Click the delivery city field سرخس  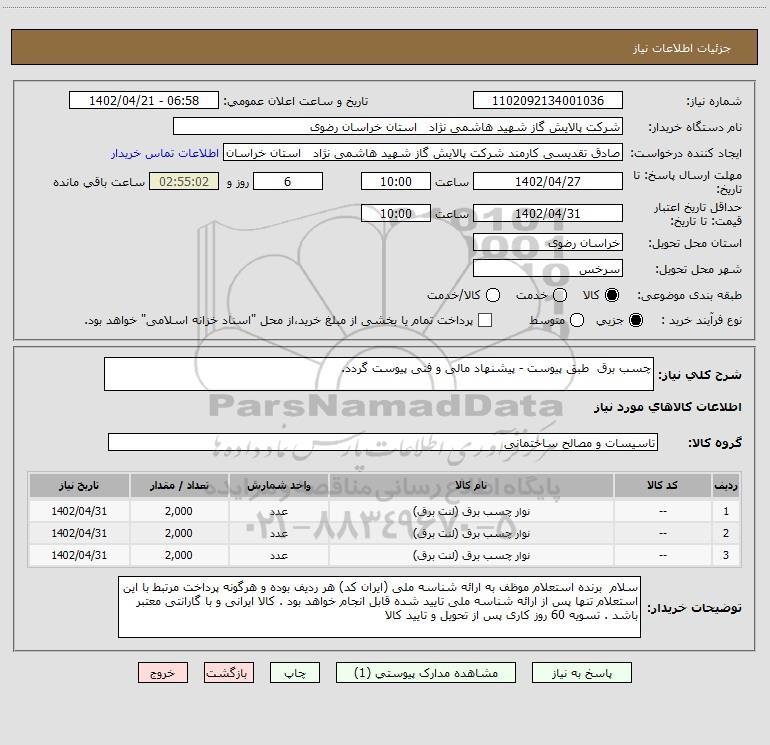pyautogui.click(x=548, y=269)
